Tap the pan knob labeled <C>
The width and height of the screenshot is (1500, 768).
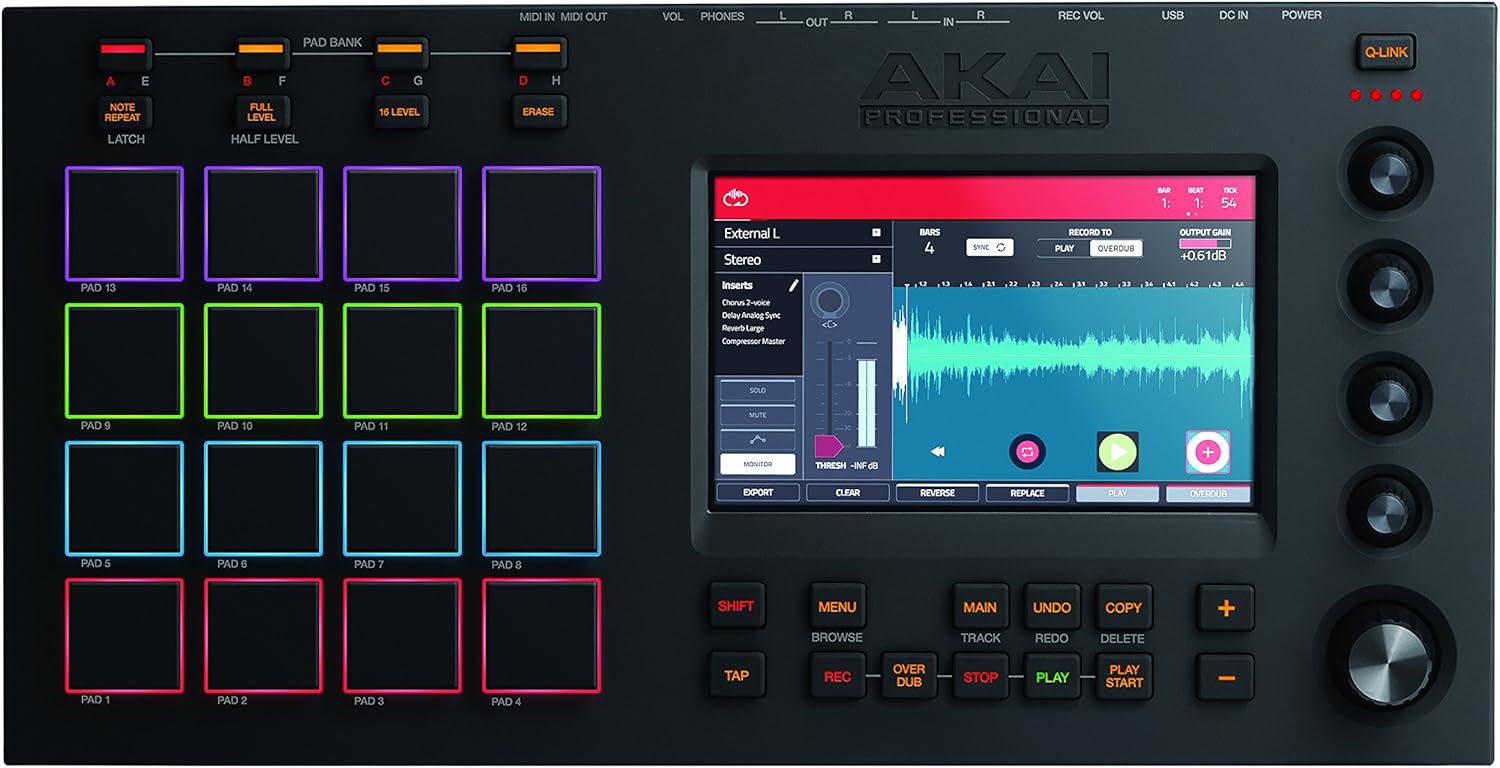pyautogui.click(x=828, y=300)
